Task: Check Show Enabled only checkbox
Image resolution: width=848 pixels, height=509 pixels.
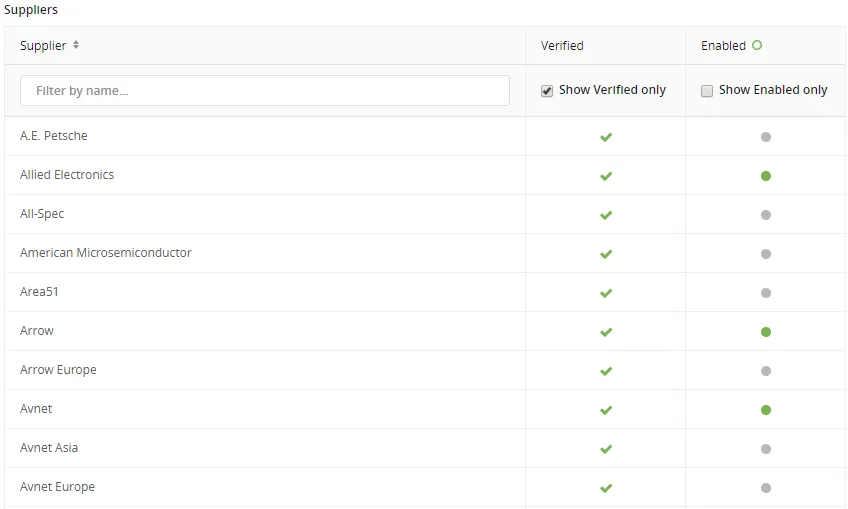Action: click(x=707, y=90)
